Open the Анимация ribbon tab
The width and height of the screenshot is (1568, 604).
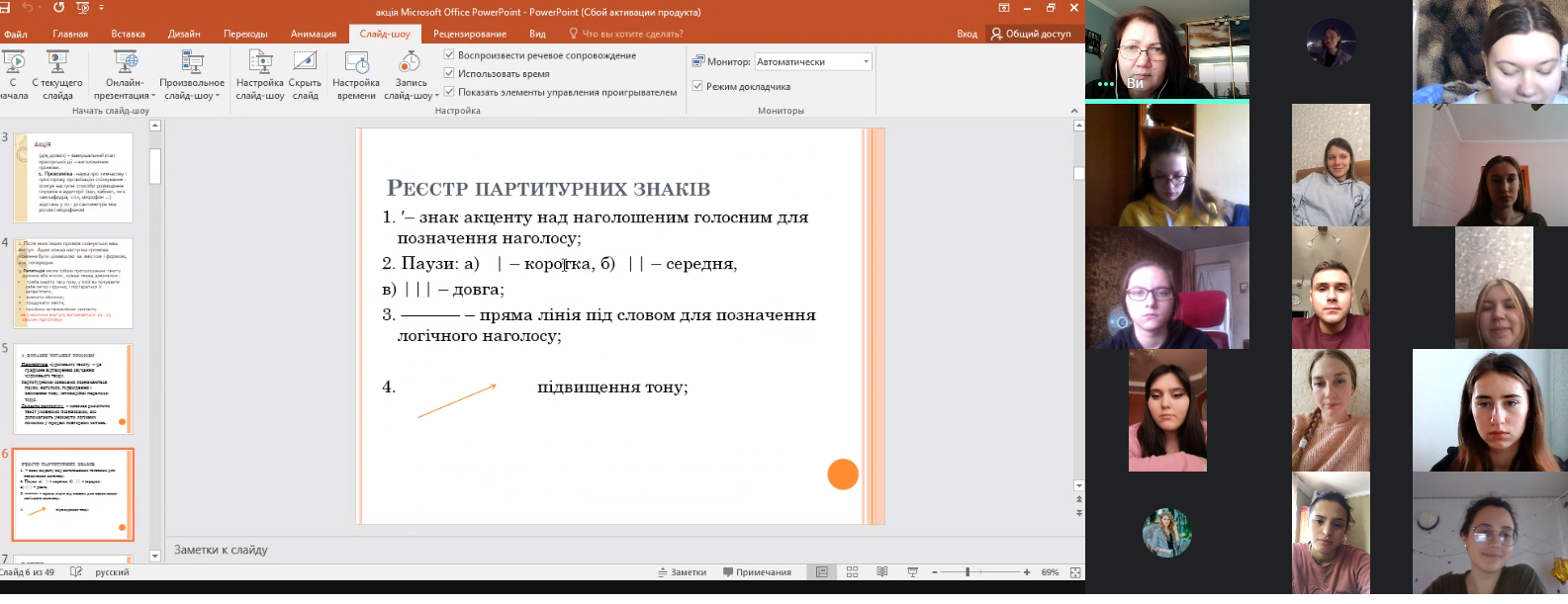(x=314, y=34)
